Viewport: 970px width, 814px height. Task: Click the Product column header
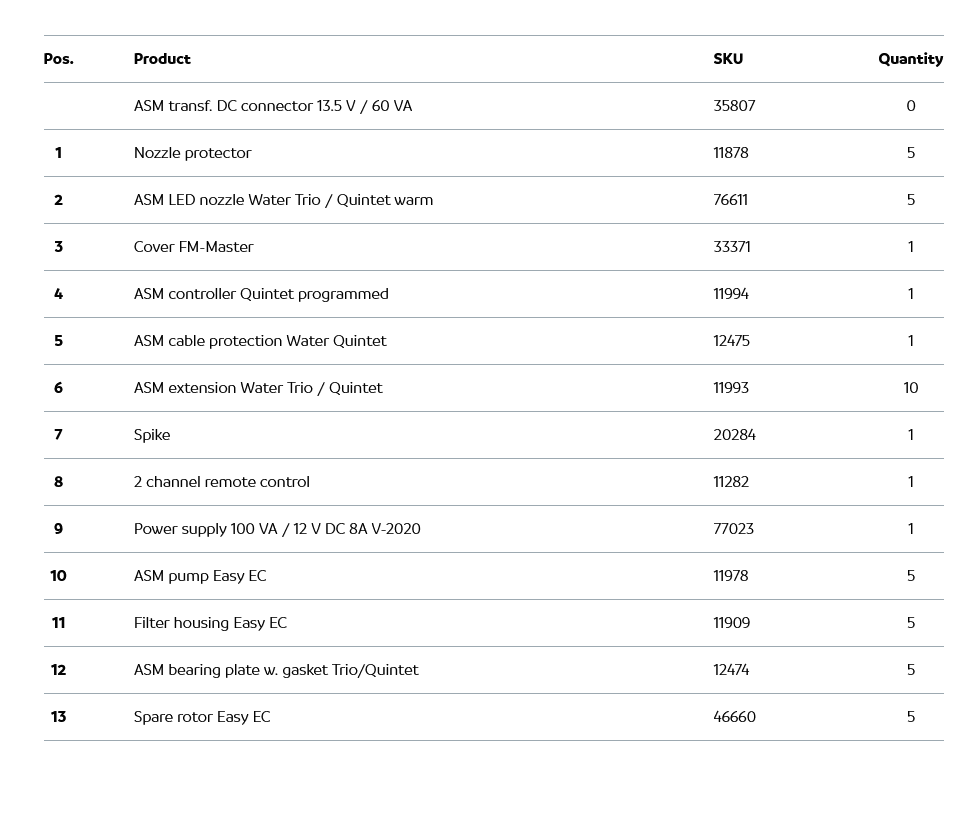pos(162,59)
